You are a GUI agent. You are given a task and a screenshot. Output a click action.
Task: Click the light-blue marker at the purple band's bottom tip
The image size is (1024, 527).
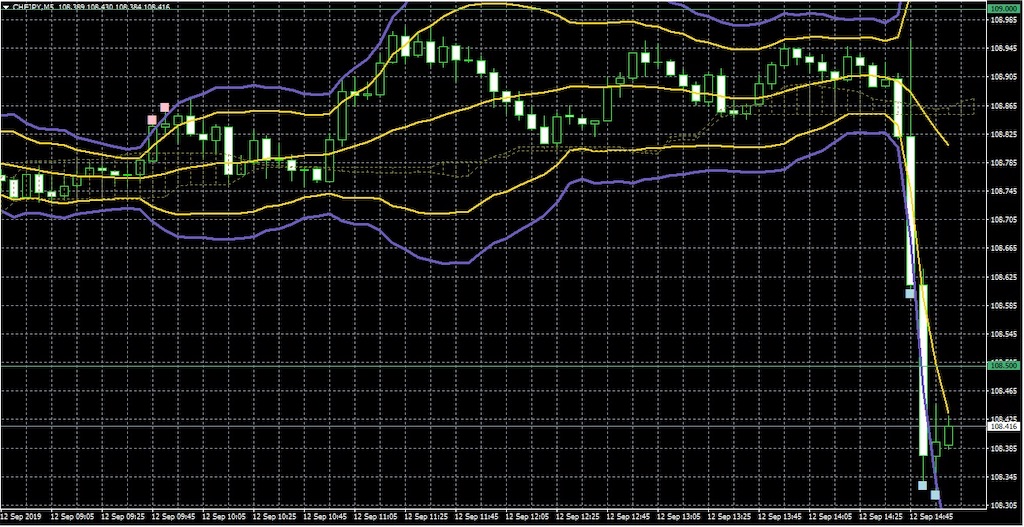935,494
